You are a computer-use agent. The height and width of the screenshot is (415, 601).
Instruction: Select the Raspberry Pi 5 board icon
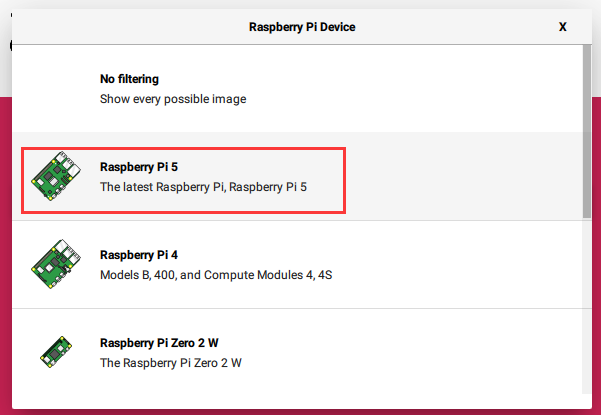(x=56, y=176)
